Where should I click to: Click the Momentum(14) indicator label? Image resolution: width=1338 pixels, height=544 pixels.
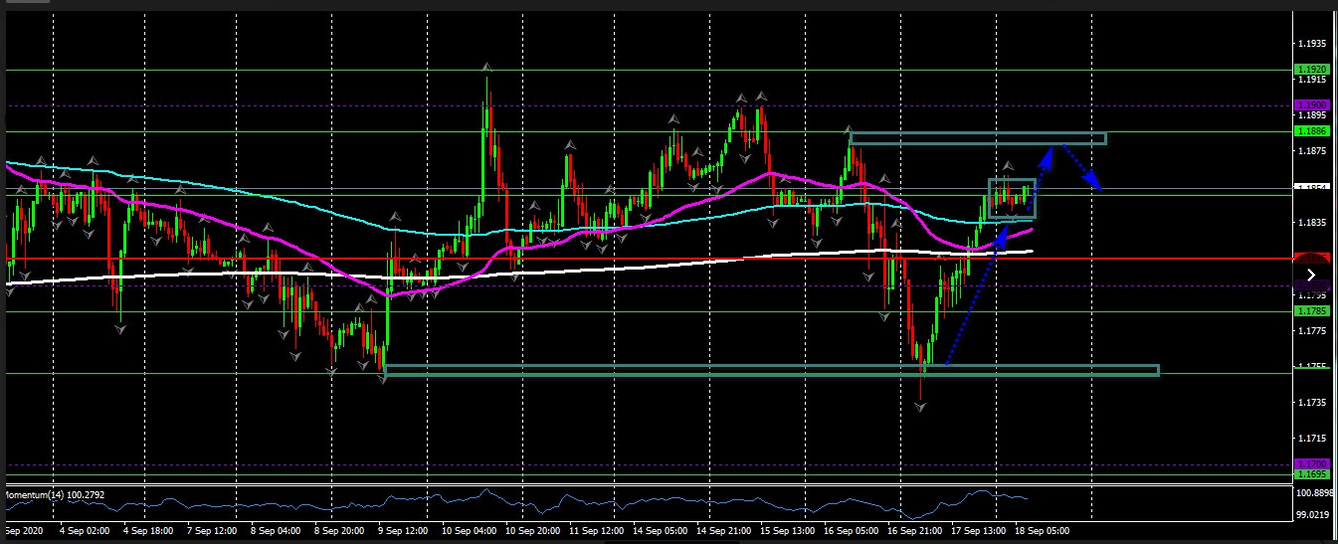coord(54,495)
